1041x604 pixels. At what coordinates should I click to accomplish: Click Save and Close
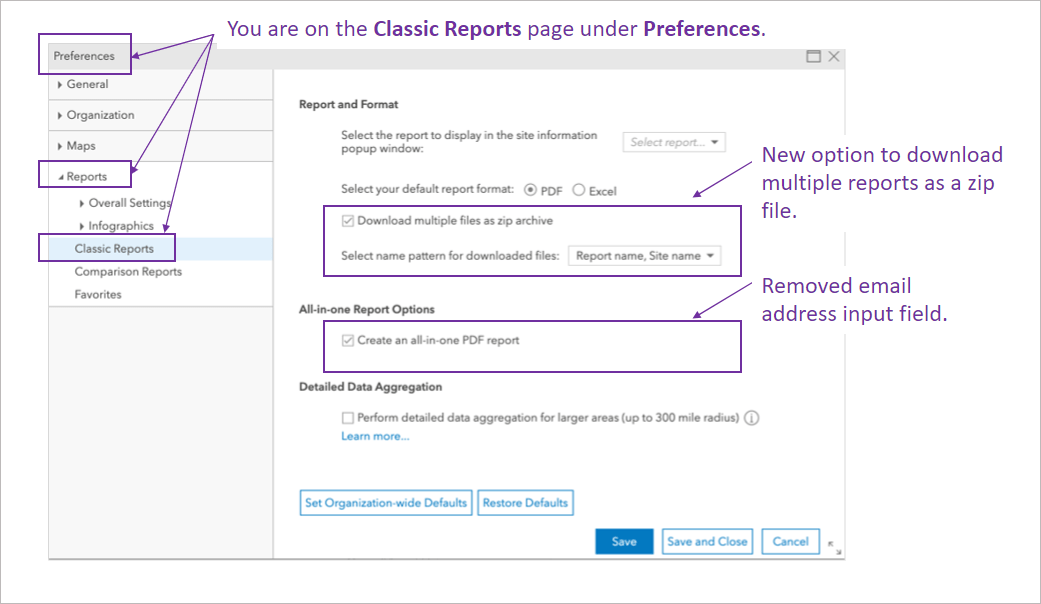(707, 541)
